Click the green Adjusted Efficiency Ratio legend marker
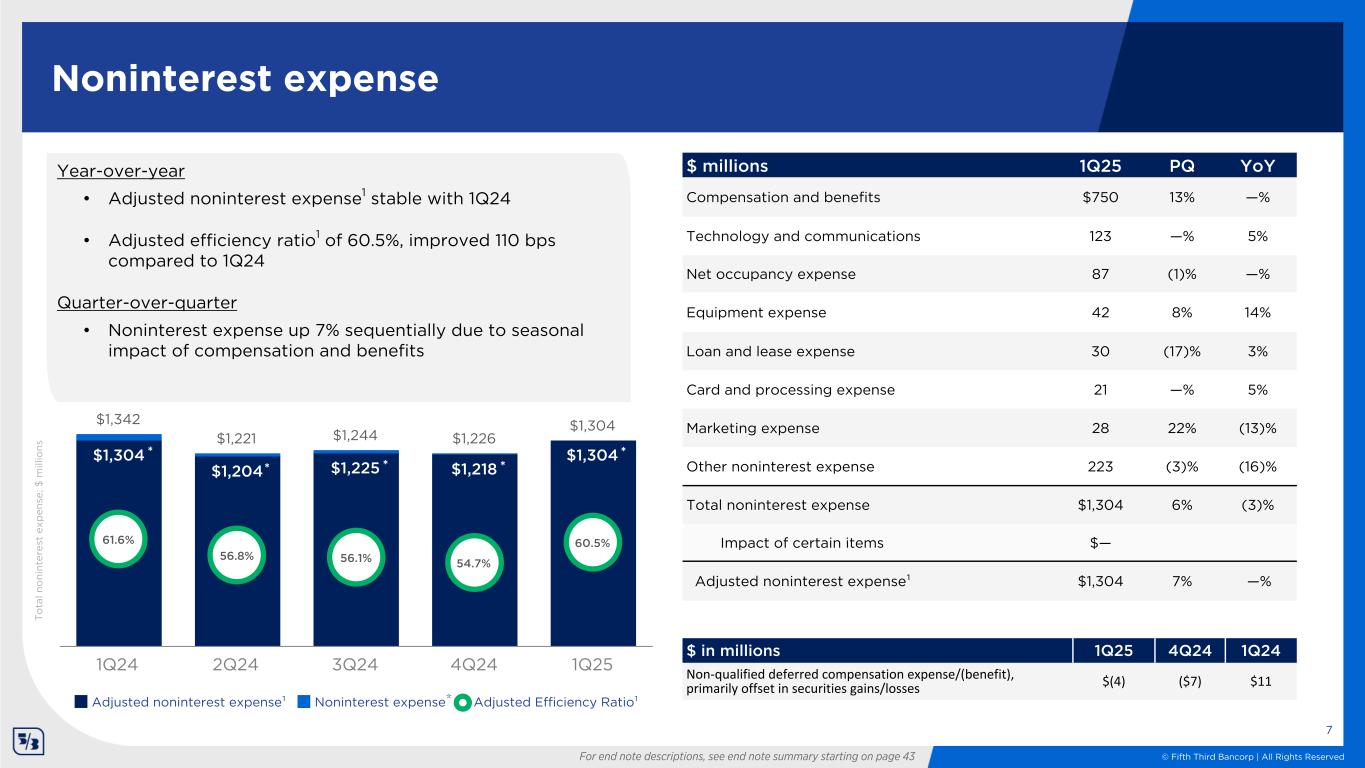The width and height of the screenshot is (1365, 768). pos(462,703)
